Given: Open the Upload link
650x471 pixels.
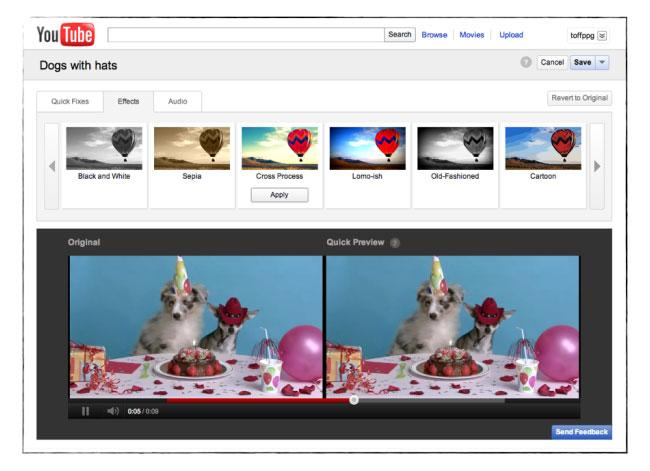Looking at the screenshot, I should pos(511,35).
